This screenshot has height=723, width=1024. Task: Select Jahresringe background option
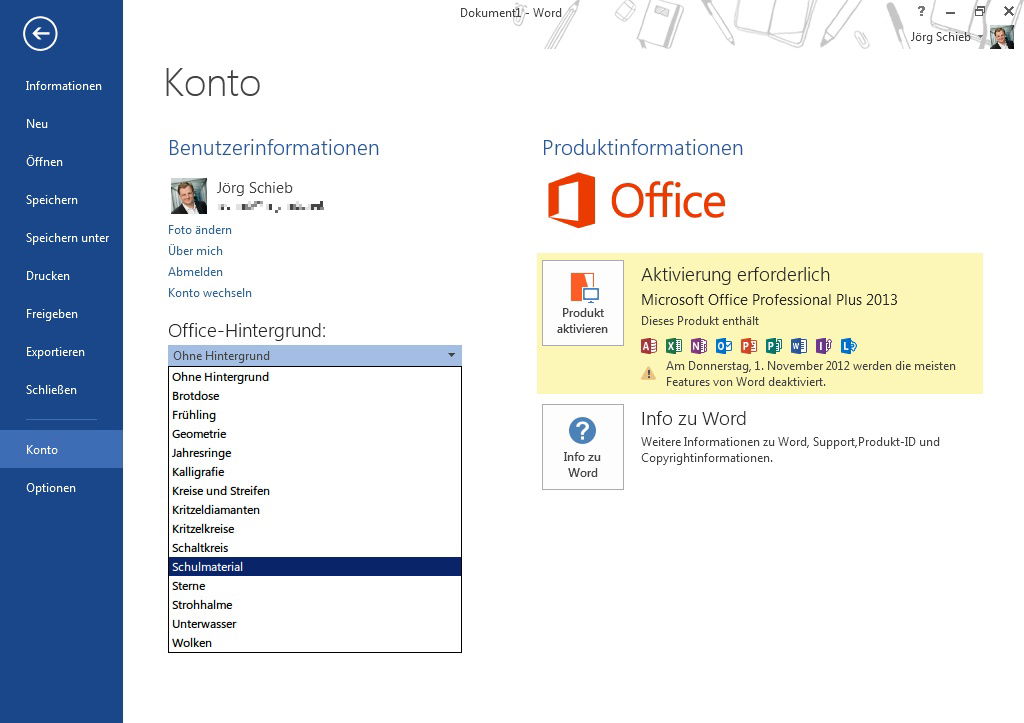[315, 453]
